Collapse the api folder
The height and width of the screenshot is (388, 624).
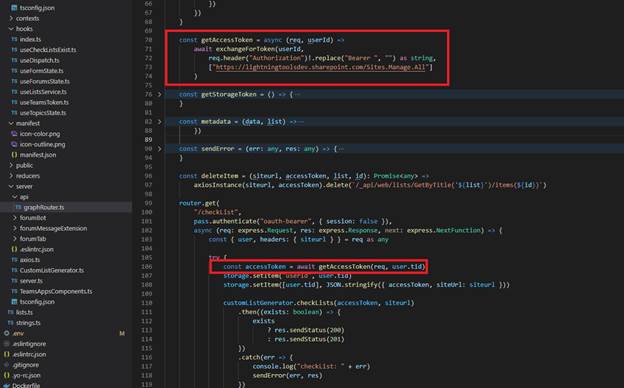[x=24, y=197]
